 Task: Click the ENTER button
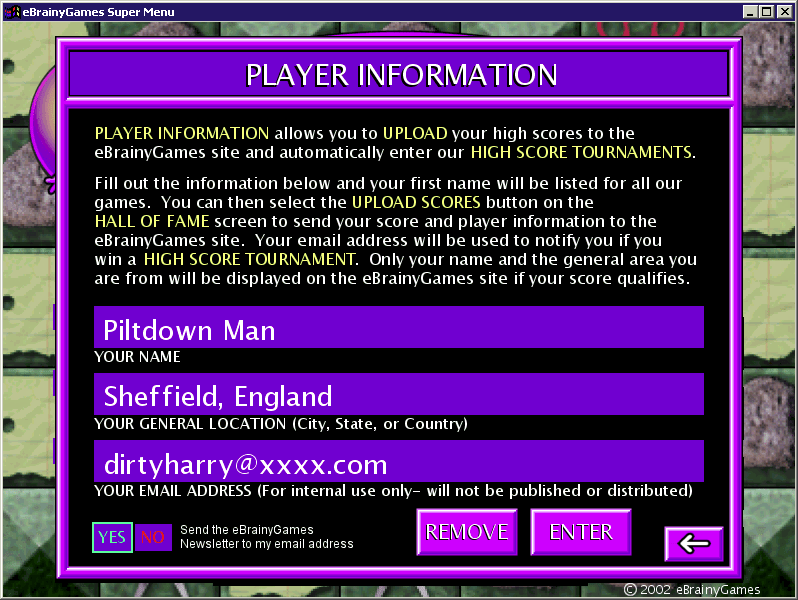[581, 532]
